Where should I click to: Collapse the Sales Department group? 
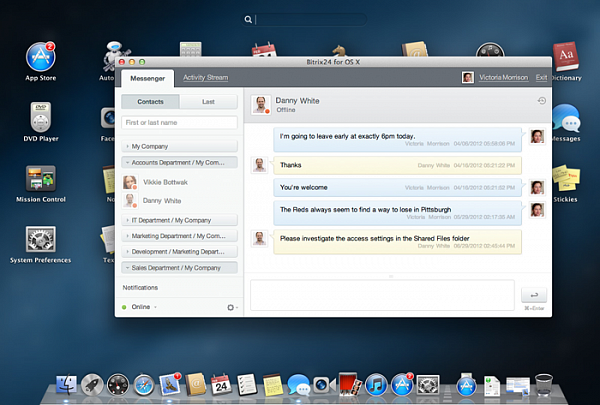(179, 268)
